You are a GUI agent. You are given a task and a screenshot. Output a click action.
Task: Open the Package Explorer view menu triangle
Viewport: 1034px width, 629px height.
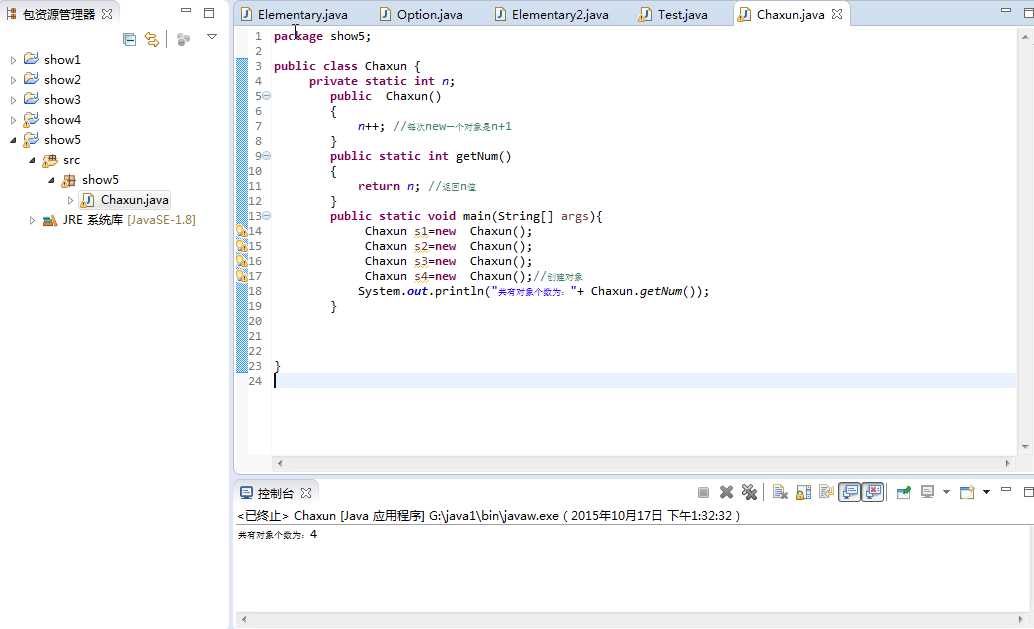212,37
